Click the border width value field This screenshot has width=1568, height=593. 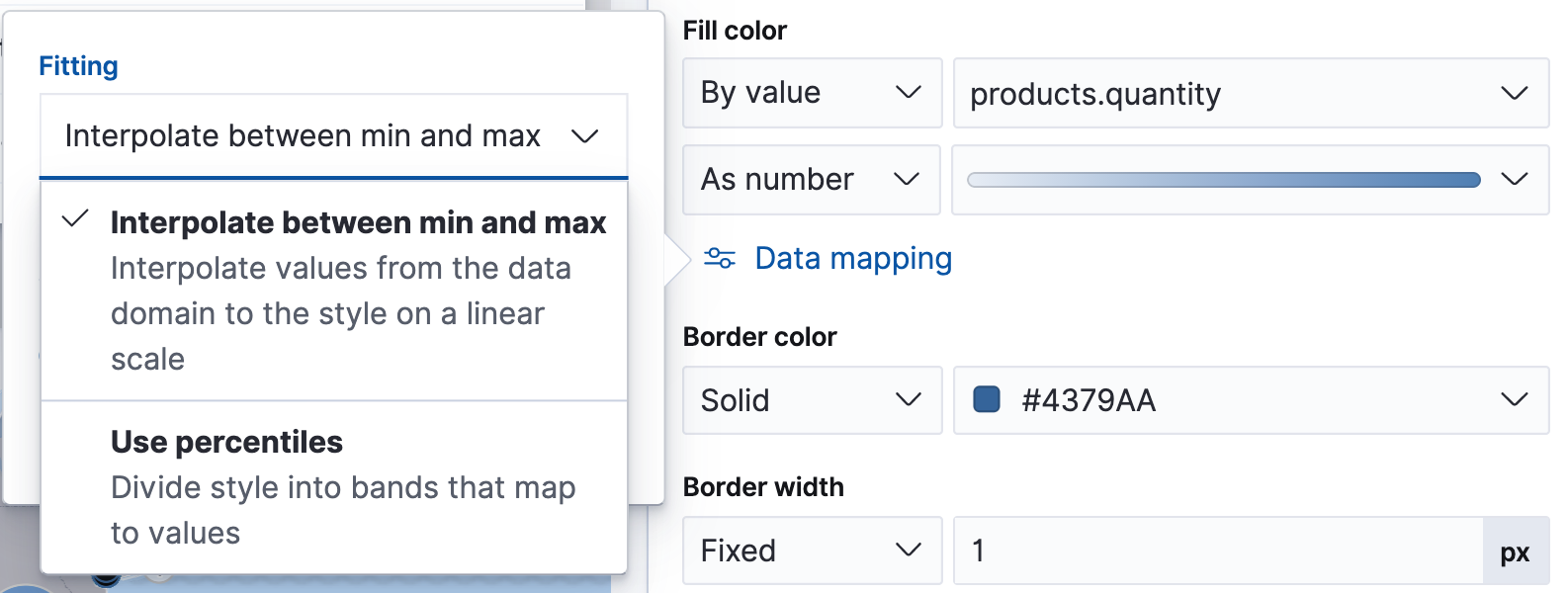pyautogui.click(x=1216, y=551)
